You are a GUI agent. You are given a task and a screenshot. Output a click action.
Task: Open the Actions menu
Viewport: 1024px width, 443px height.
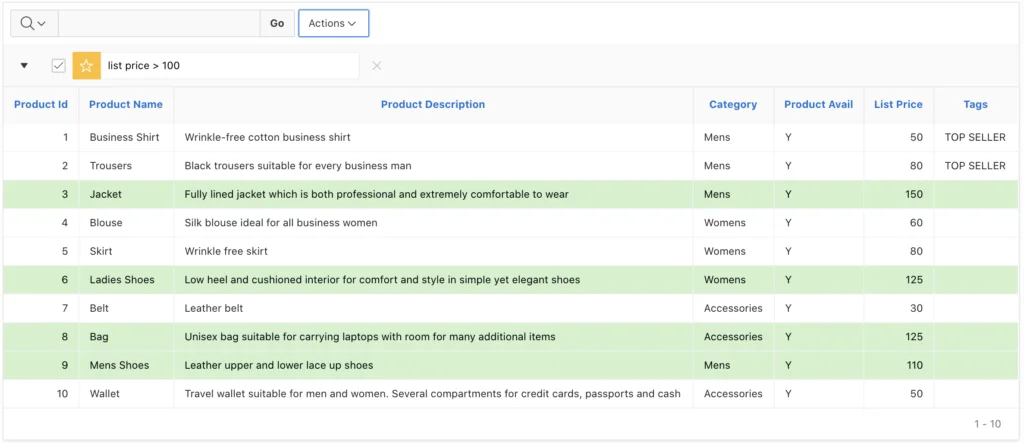coord(333,24)
